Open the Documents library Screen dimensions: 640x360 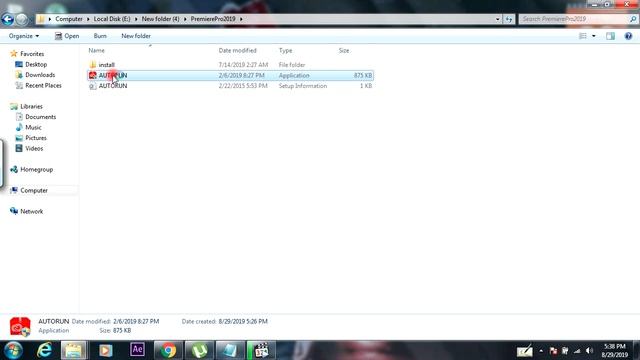(x=40, y=117)
